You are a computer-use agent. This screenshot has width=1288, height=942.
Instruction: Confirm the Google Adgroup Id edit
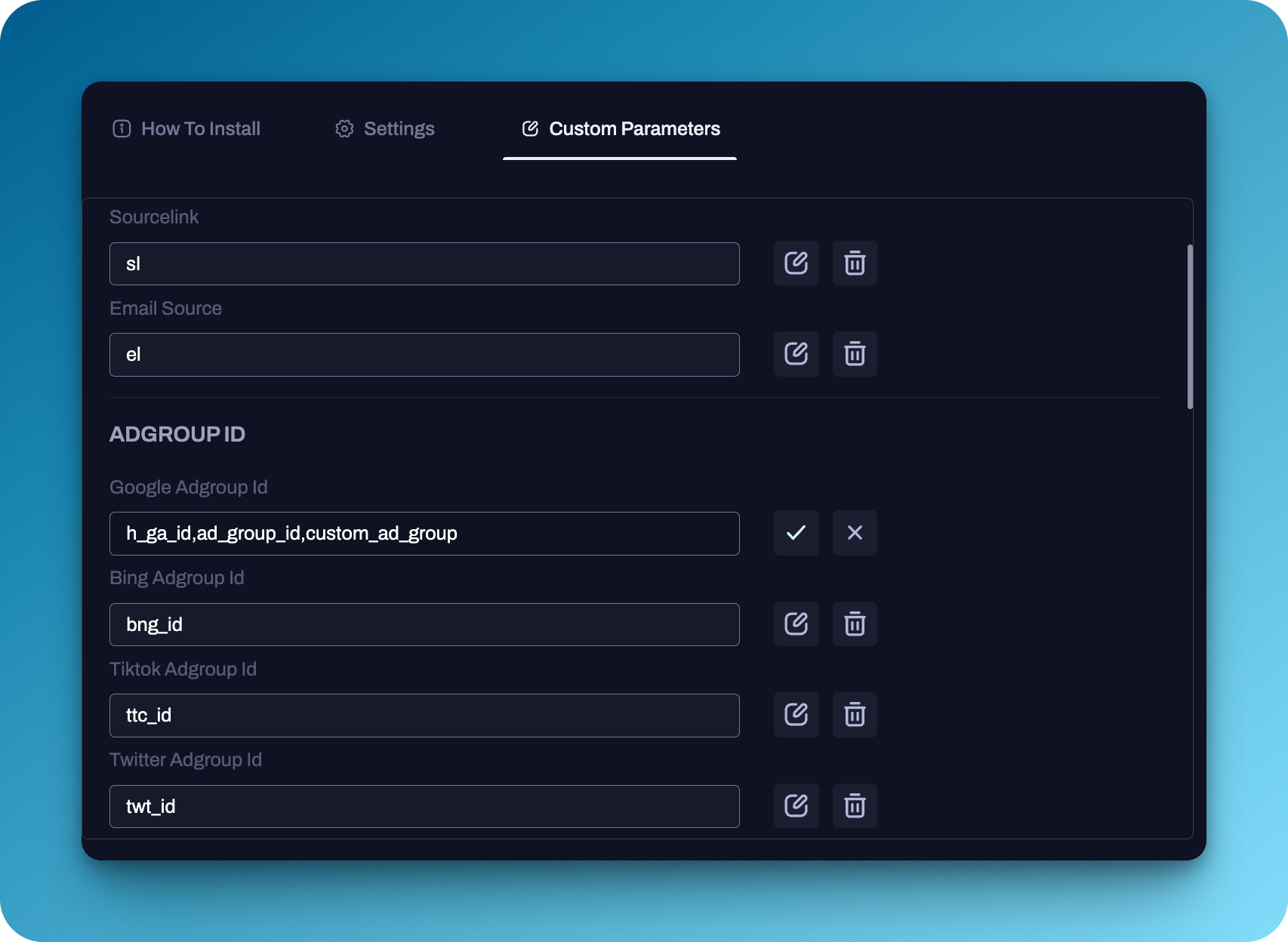[796, 533]
